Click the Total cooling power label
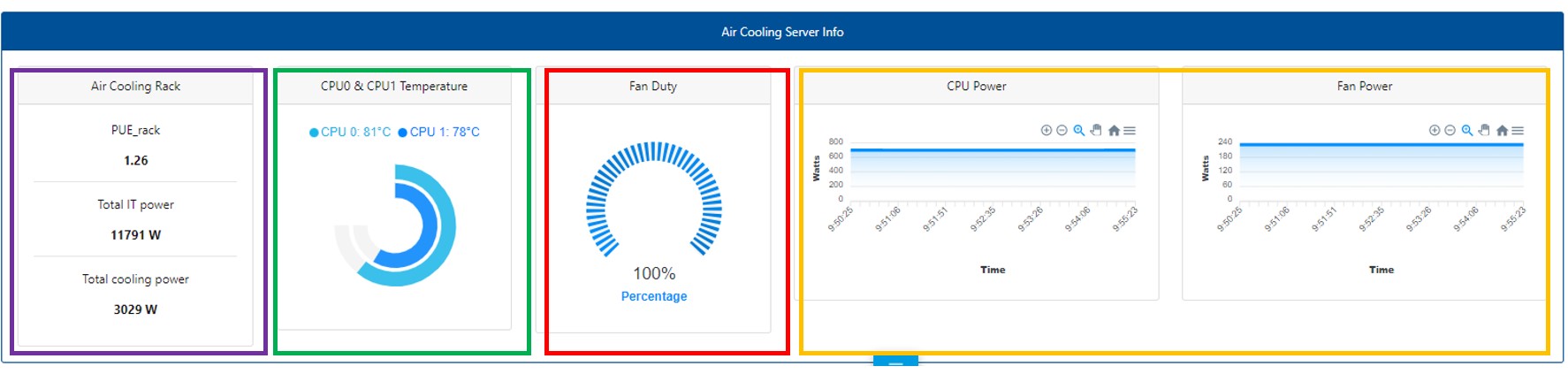This screenshot has width=1568, height=374. point(136,279)
